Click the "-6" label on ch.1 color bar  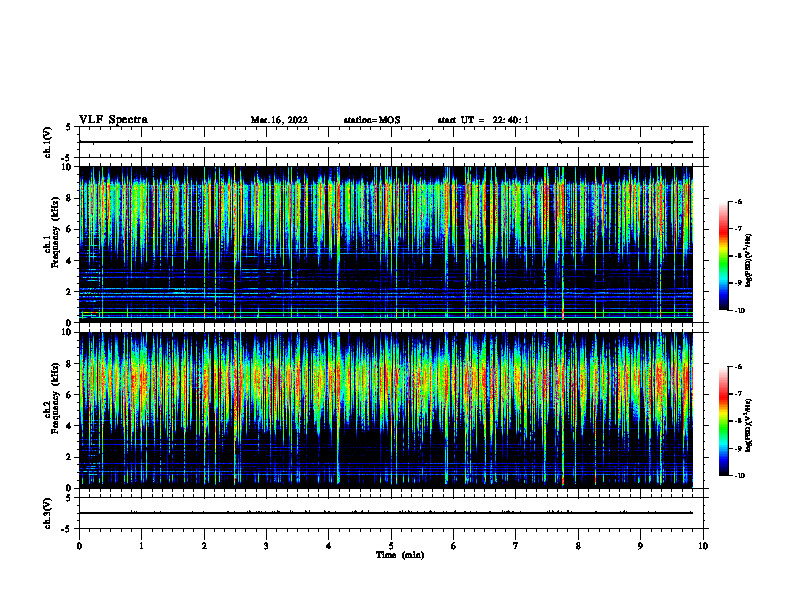738,202
